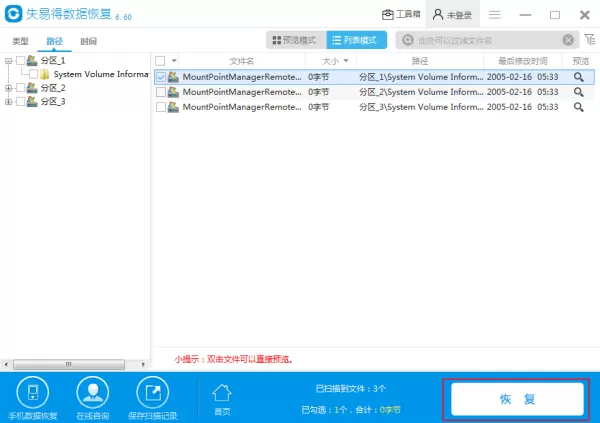Click the file name filter input field

(488, 40)
